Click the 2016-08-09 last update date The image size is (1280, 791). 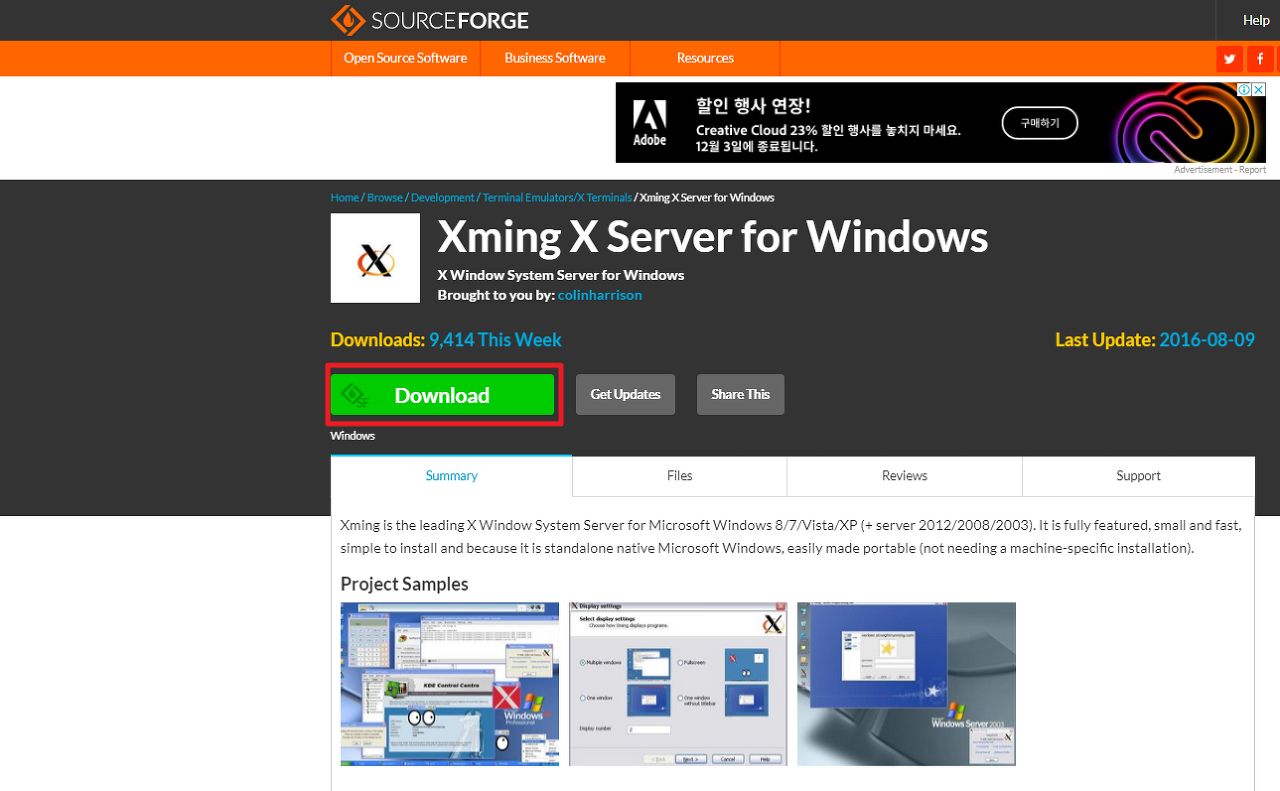pyautogui.click(x=1207, y=340)
